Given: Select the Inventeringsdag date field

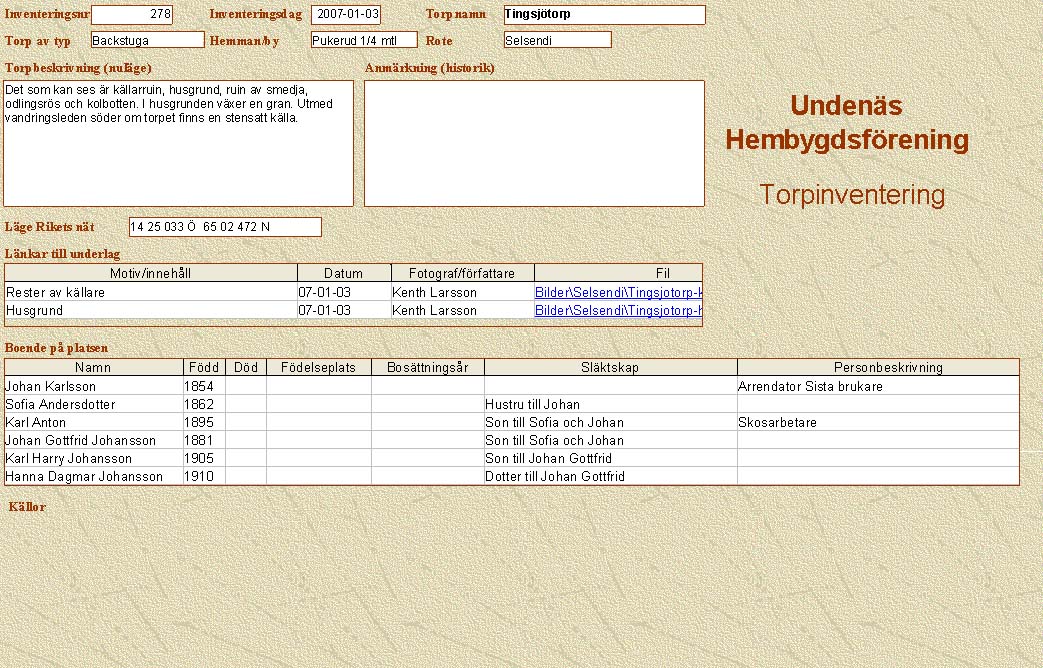Looking at the screenshot, I should point(346,15).
